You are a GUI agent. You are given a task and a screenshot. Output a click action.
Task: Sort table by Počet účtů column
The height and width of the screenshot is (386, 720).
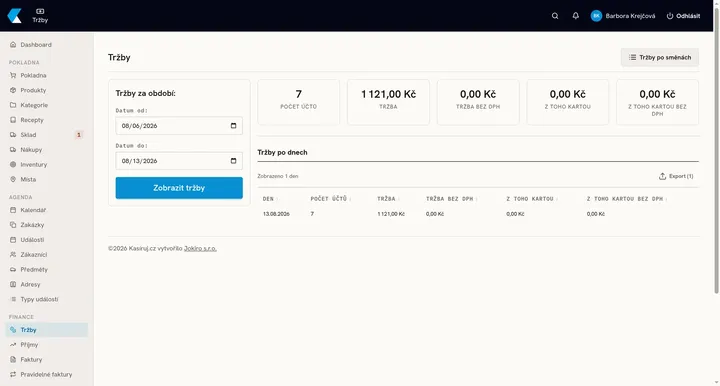(x=331, y=199)
